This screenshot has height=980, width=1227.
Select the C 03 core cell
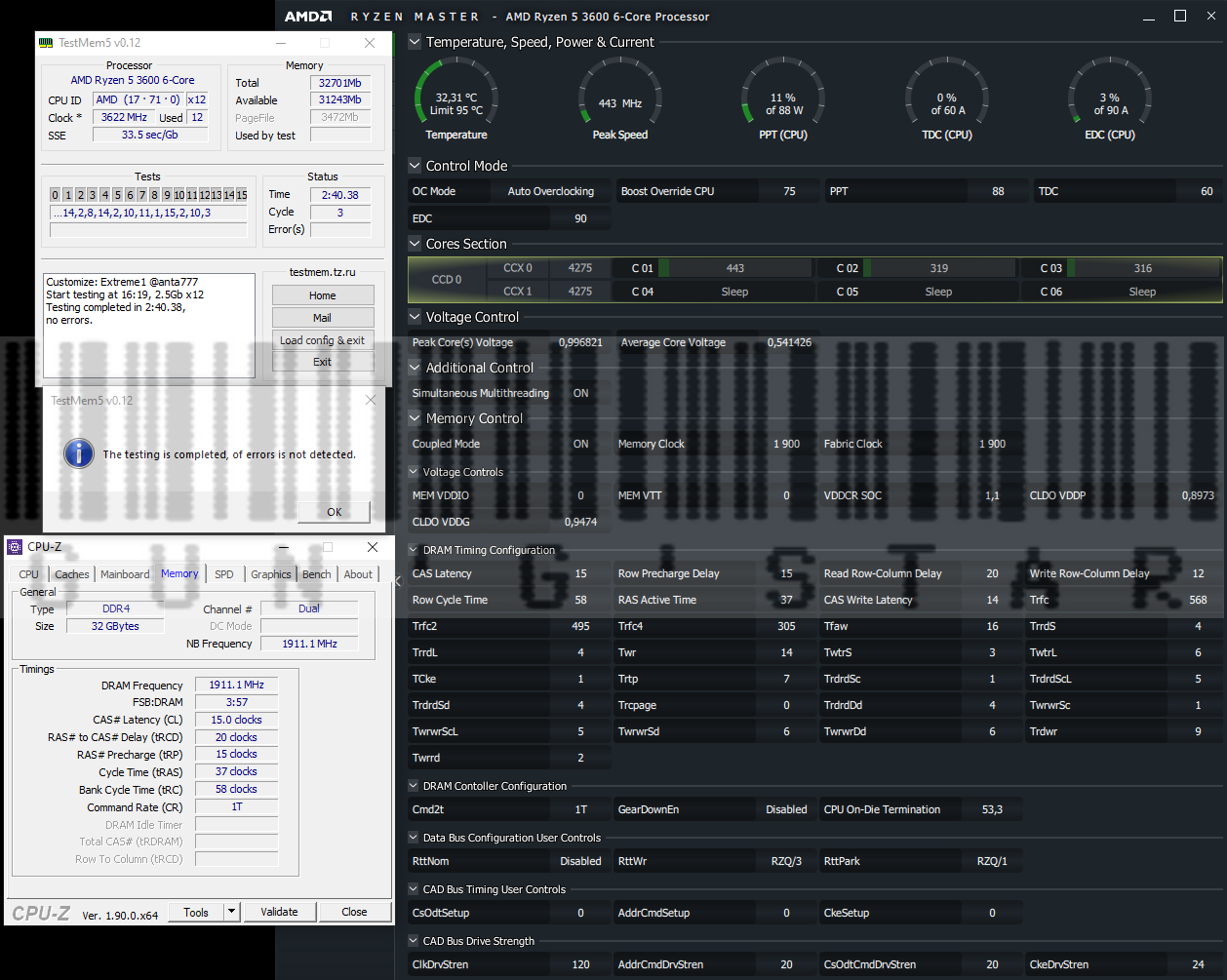[1122, 268]
